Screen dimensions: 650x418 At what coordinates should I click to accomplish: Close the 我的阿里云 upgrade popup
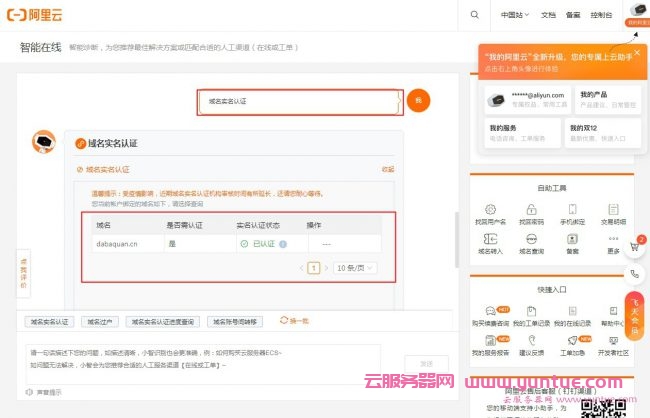636,52
